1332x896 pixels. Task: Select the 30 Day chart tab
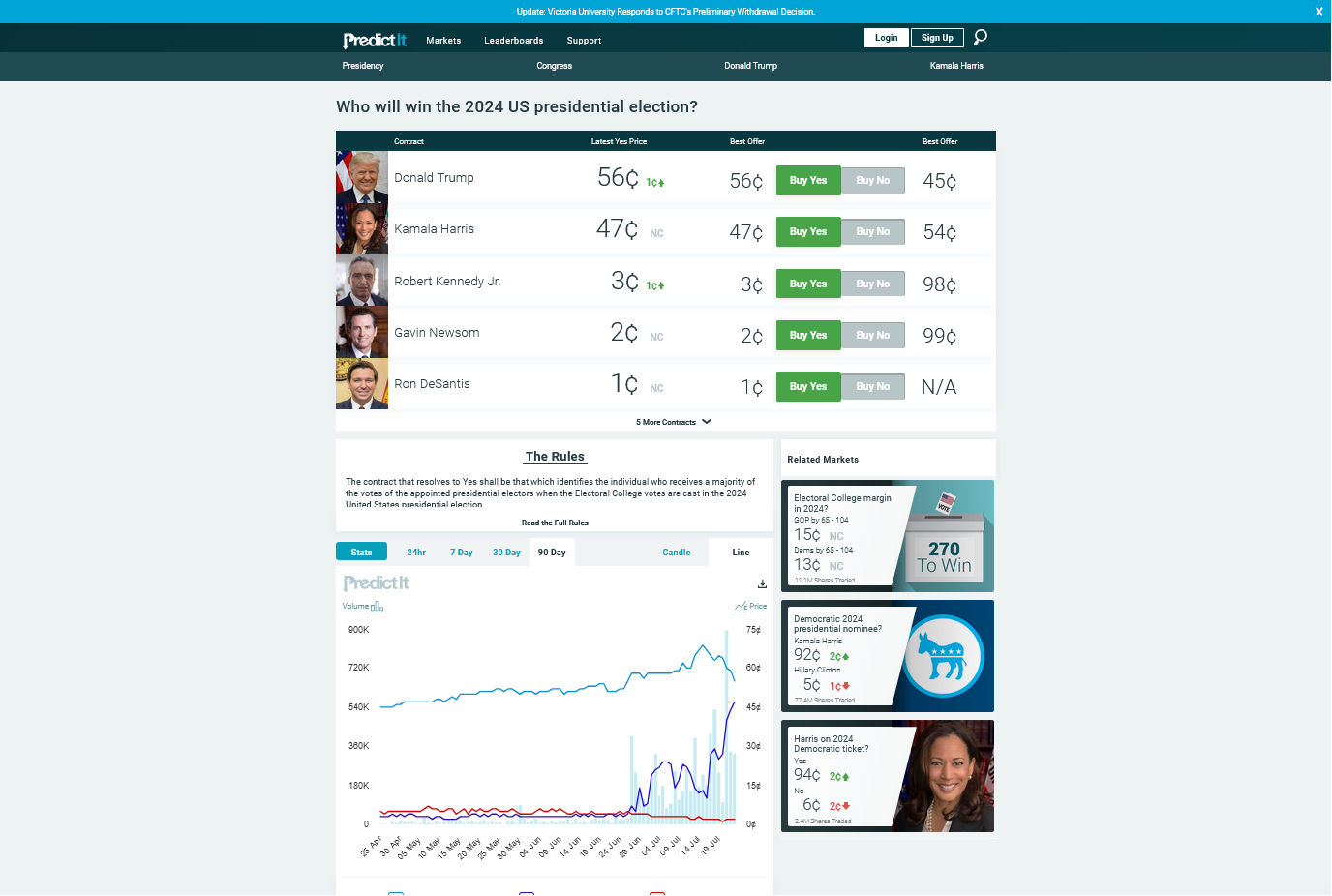(x=506, y=553)
